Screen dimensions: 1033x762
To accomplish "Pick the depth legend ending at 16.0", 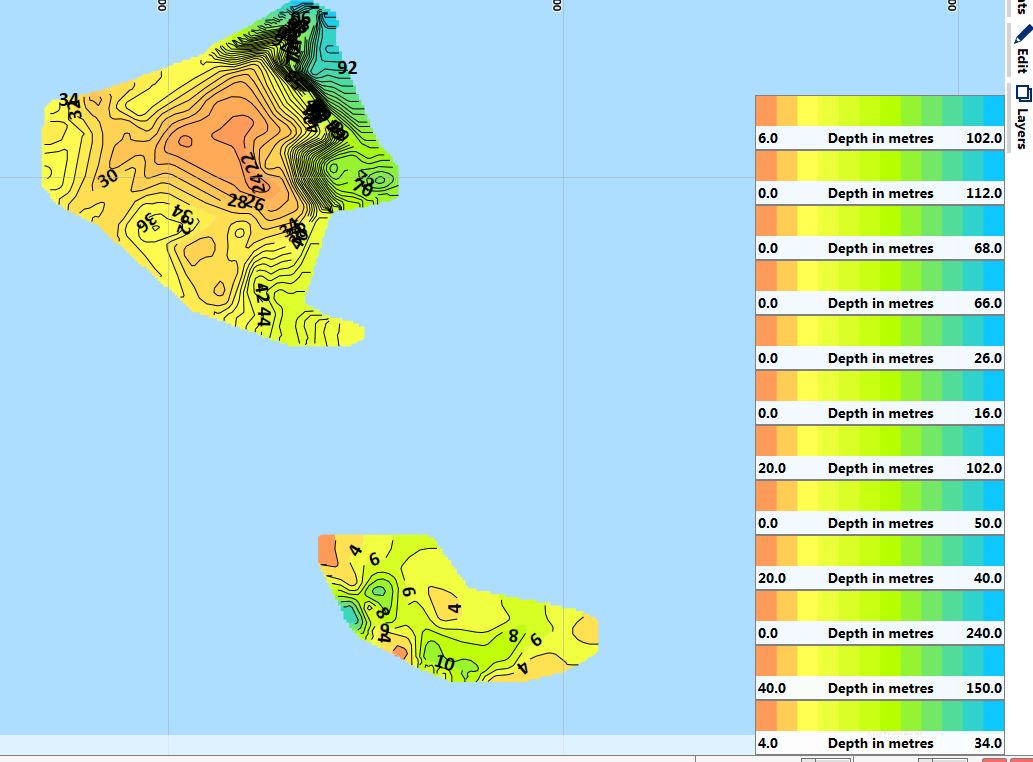I will tap(879, 398).
